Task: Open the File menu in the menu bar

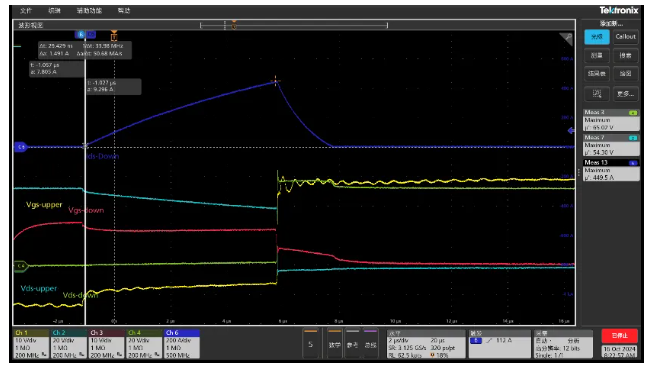Action: pyautogui.click(x=26, y=11)
